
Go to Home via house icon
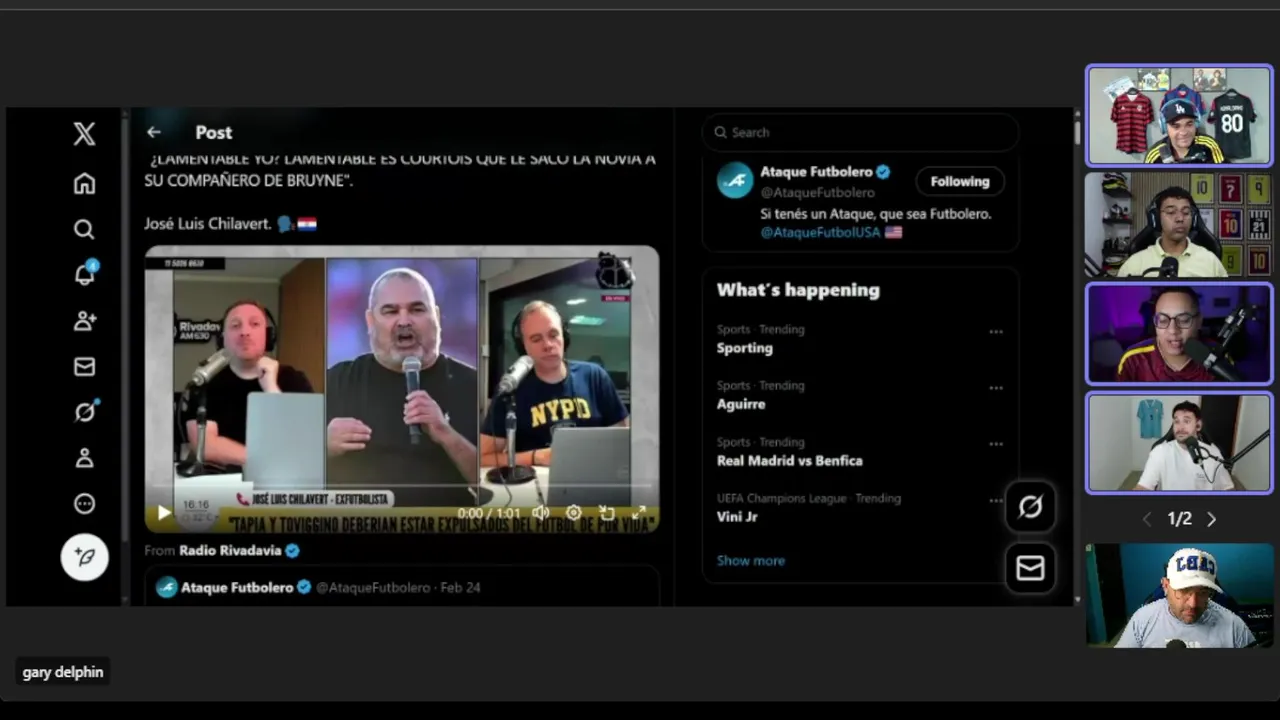(x=84, y=183)
